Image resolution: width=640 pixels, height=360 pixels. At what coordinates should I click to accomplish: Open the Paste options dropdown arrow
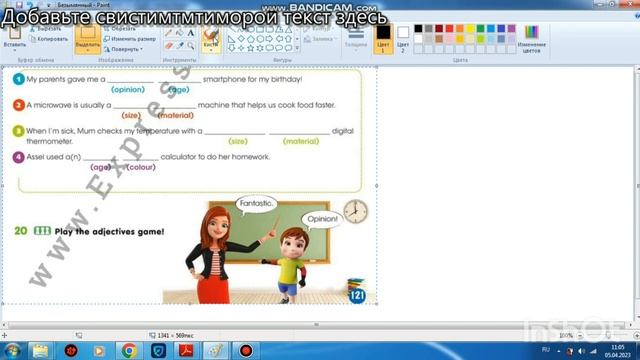tap(15, 50)
